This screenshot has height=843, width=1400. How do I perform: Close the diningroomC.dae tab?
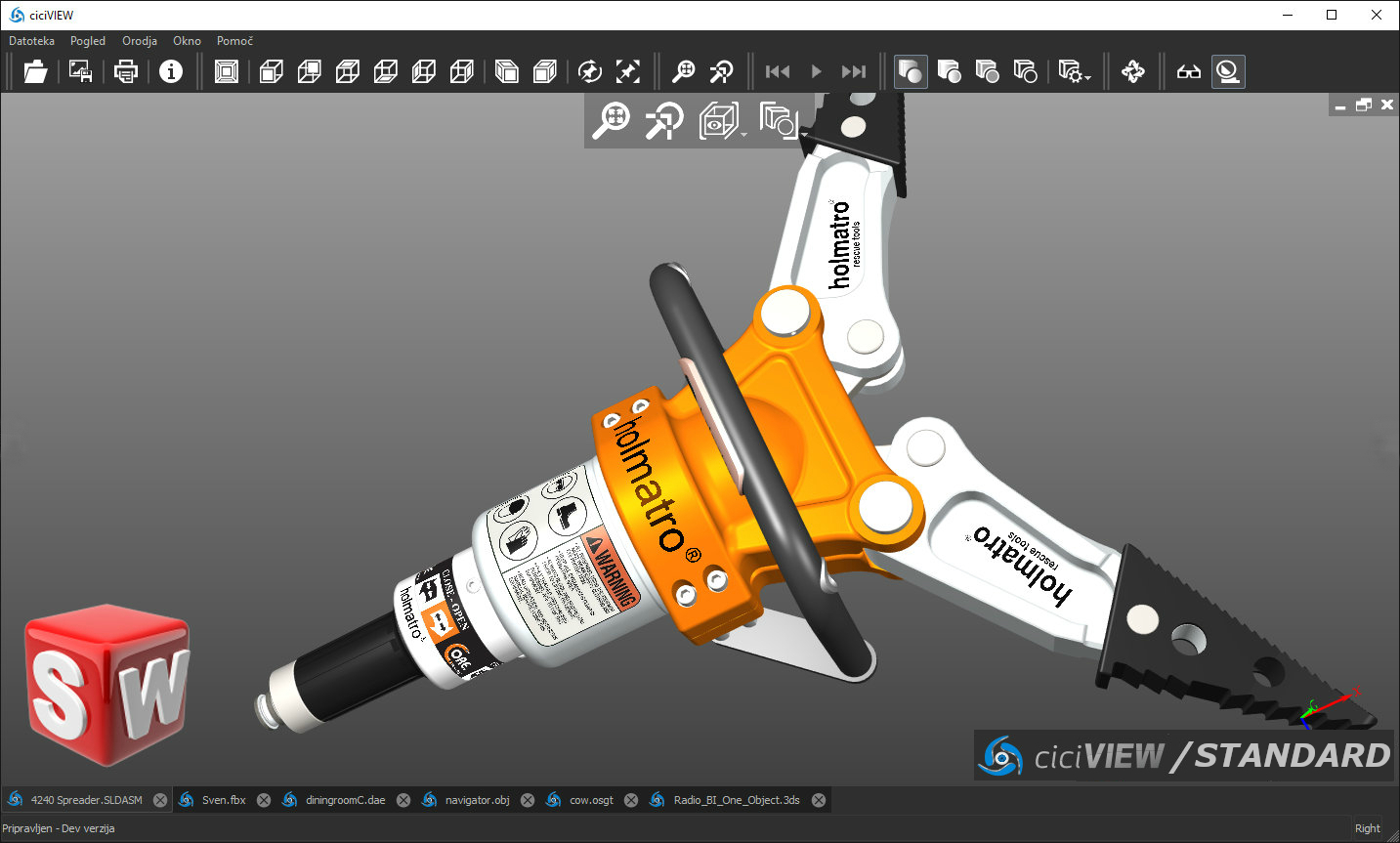click(403, 800)
